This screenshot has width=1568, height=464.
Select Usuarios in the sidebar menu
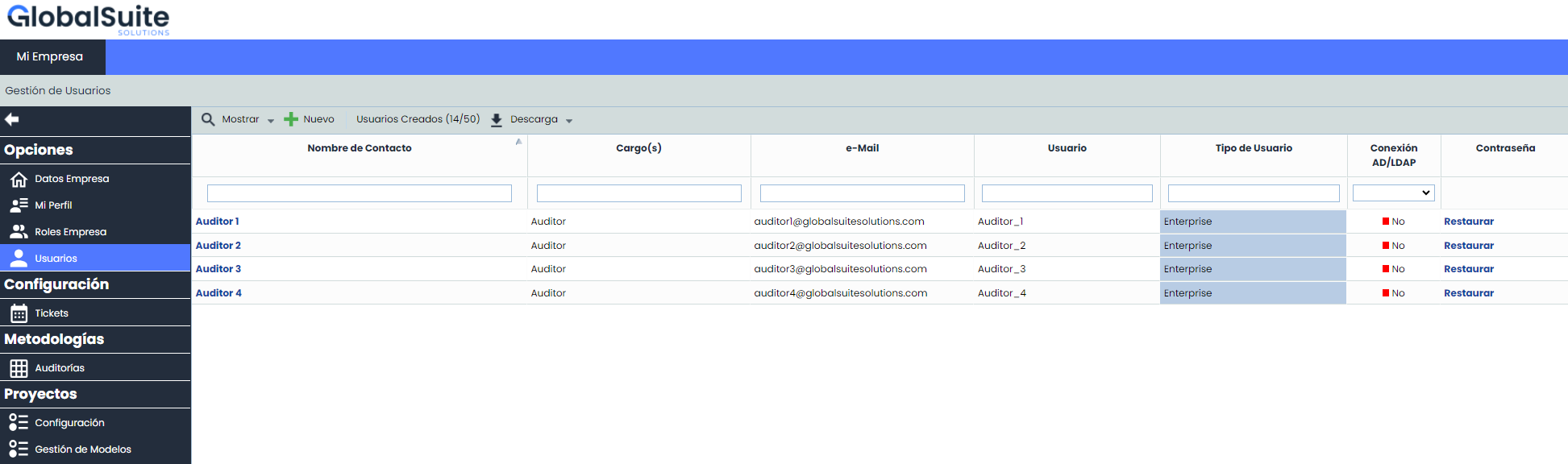(56, 259)
